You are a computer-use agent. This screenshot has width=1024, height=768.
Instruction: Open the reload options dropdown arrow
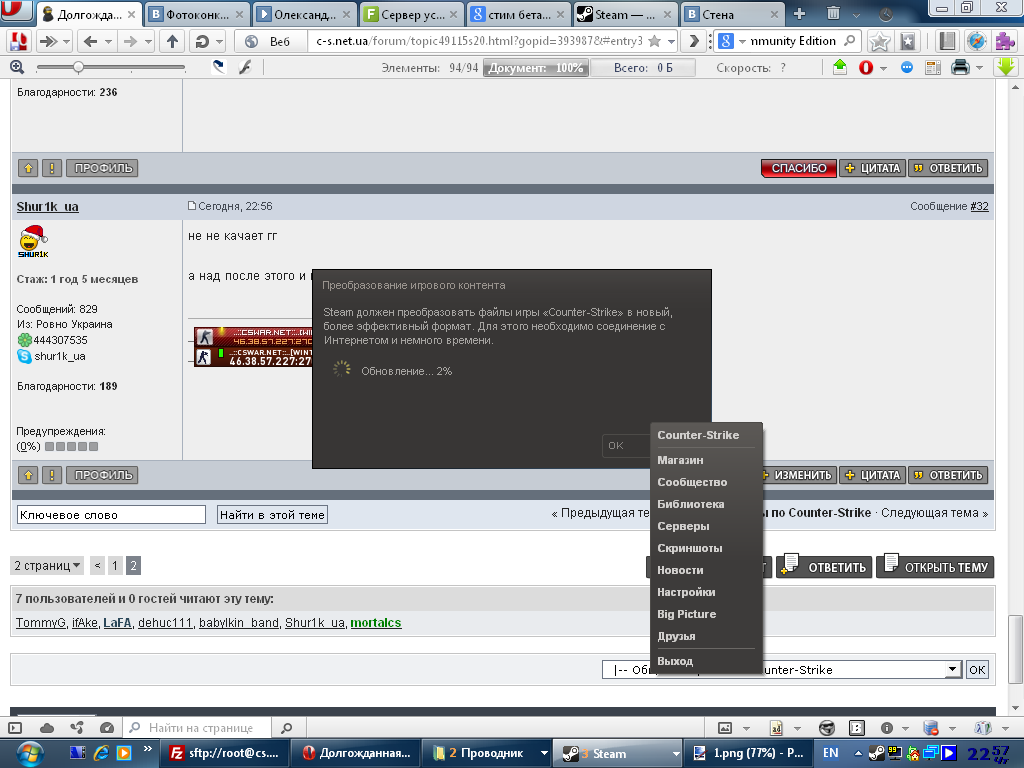[219, 42]
